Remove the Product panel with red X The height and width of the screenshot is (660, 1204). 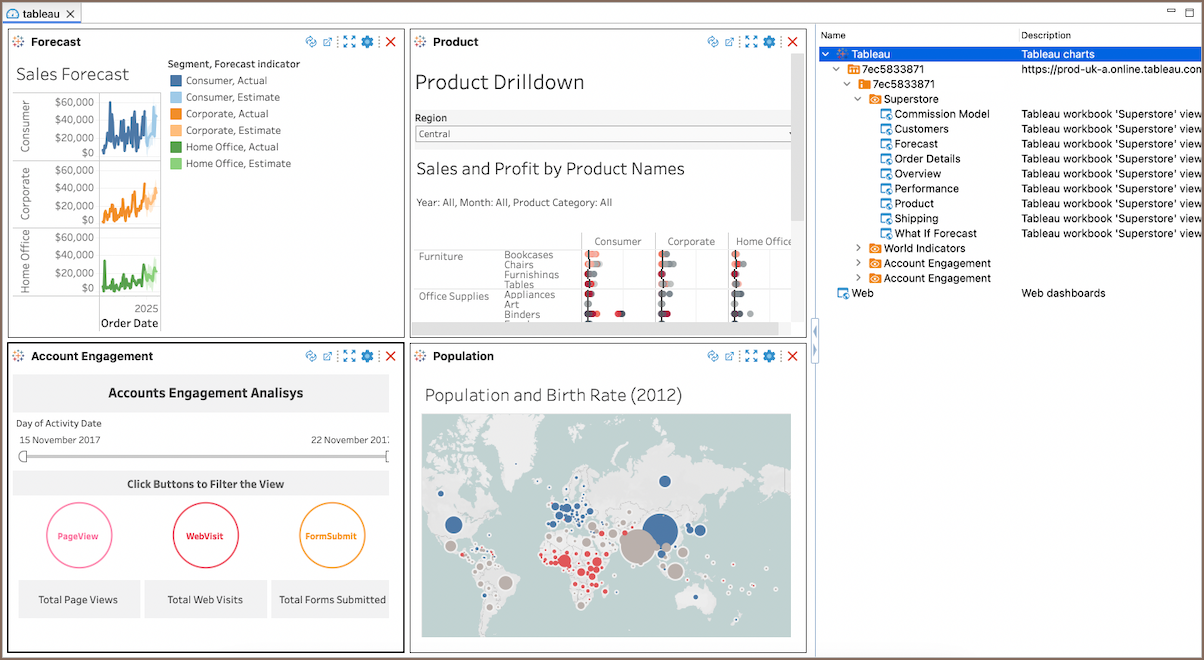tap(793, 42)
